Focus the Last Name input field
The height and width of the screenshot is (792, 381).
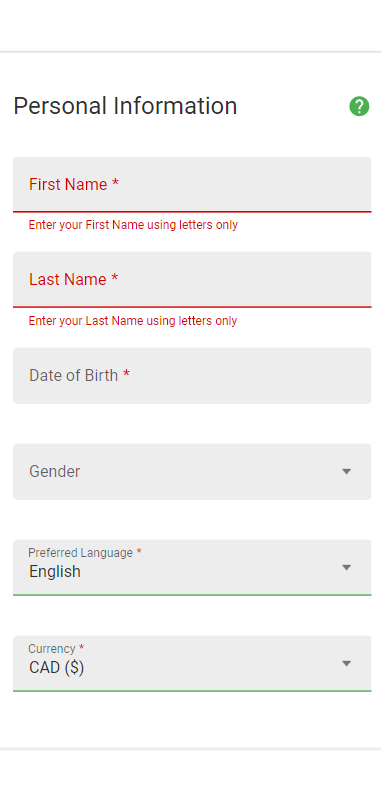point(192,279)
